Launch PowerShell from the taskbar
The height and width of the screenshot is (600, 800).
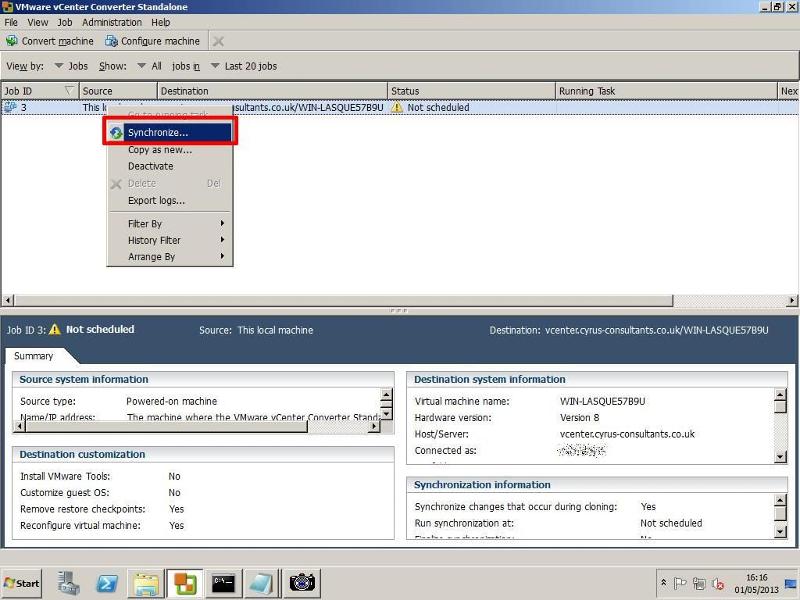(107, 583)
